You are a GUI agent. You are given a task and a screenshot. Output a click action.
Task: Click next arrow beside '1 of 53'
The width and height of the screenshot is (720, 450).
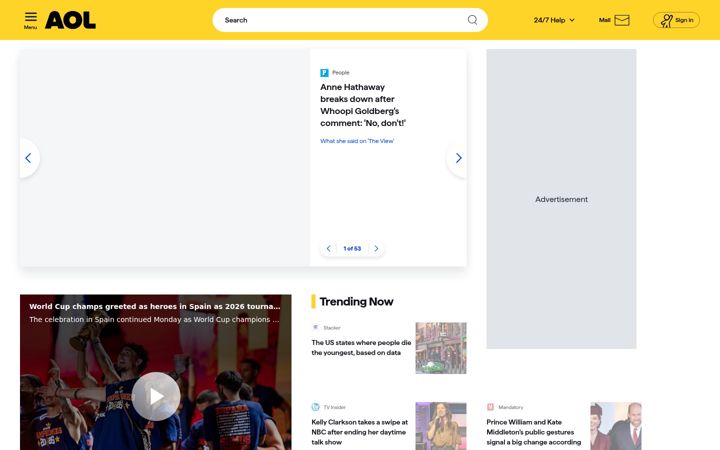tap(376, 248)
